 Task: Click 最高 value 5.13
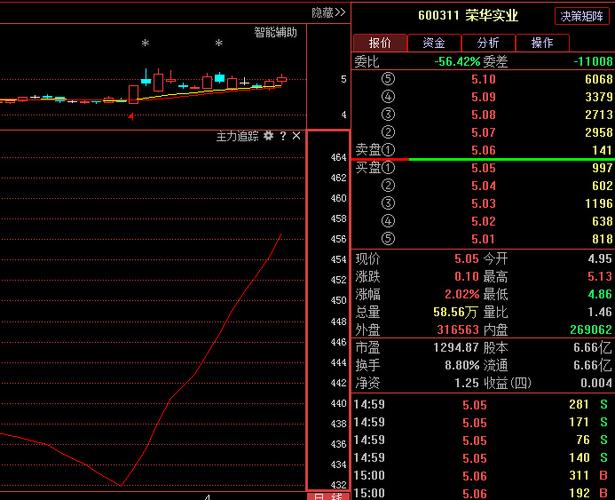(600, 276)
